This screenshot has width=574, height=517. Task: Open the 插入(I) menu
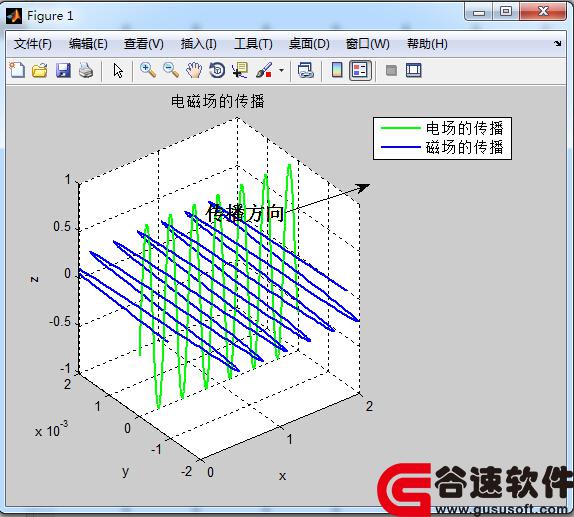coord(199,44)
